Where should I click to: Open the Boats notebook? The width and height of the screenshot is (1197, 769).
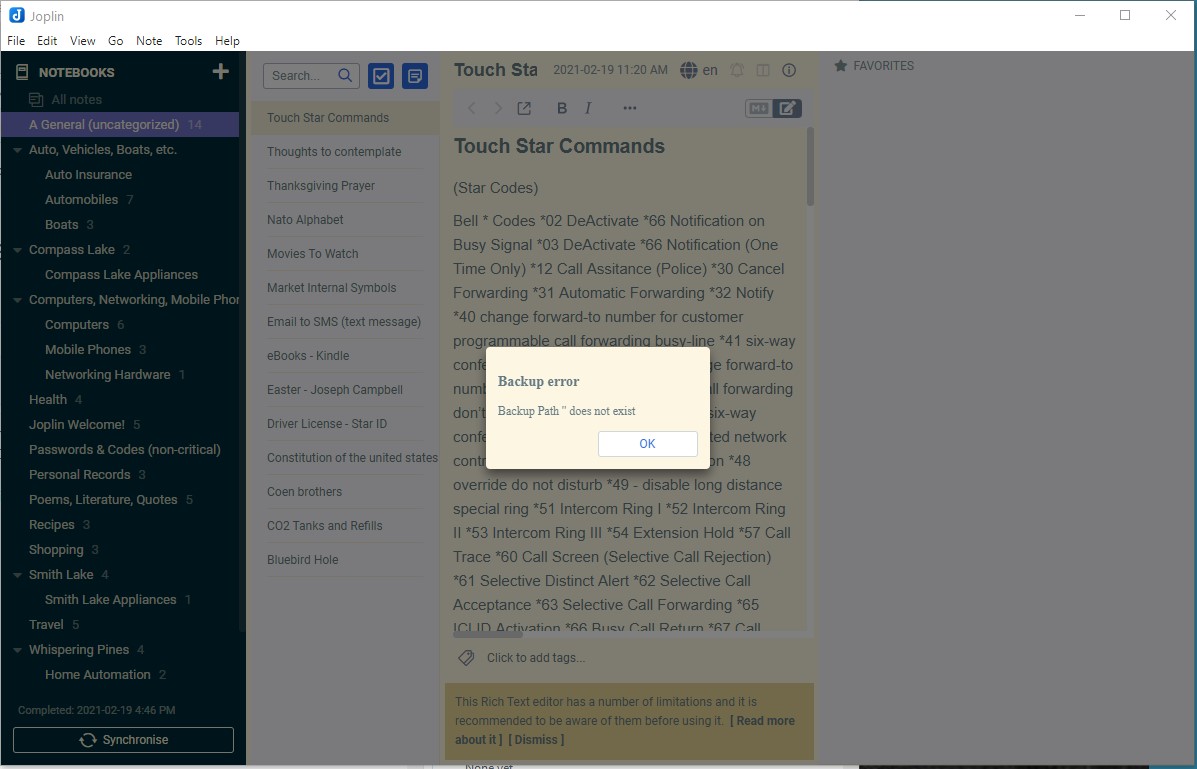coord(61,225)
